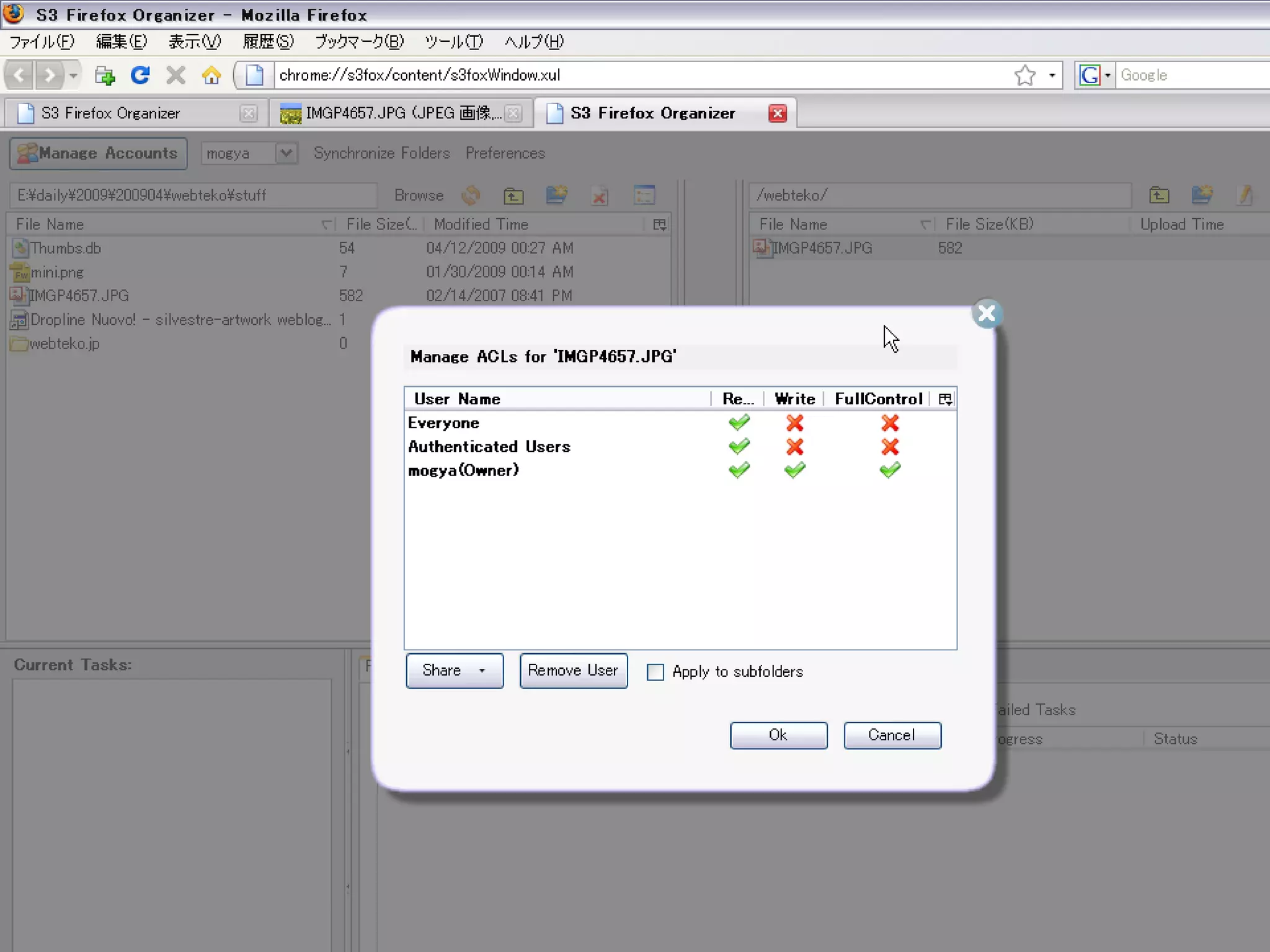The width and height of the screenshot is (1270, 952).
Task: Select Thumbs.db in local file list
Action: click(339, 249)
